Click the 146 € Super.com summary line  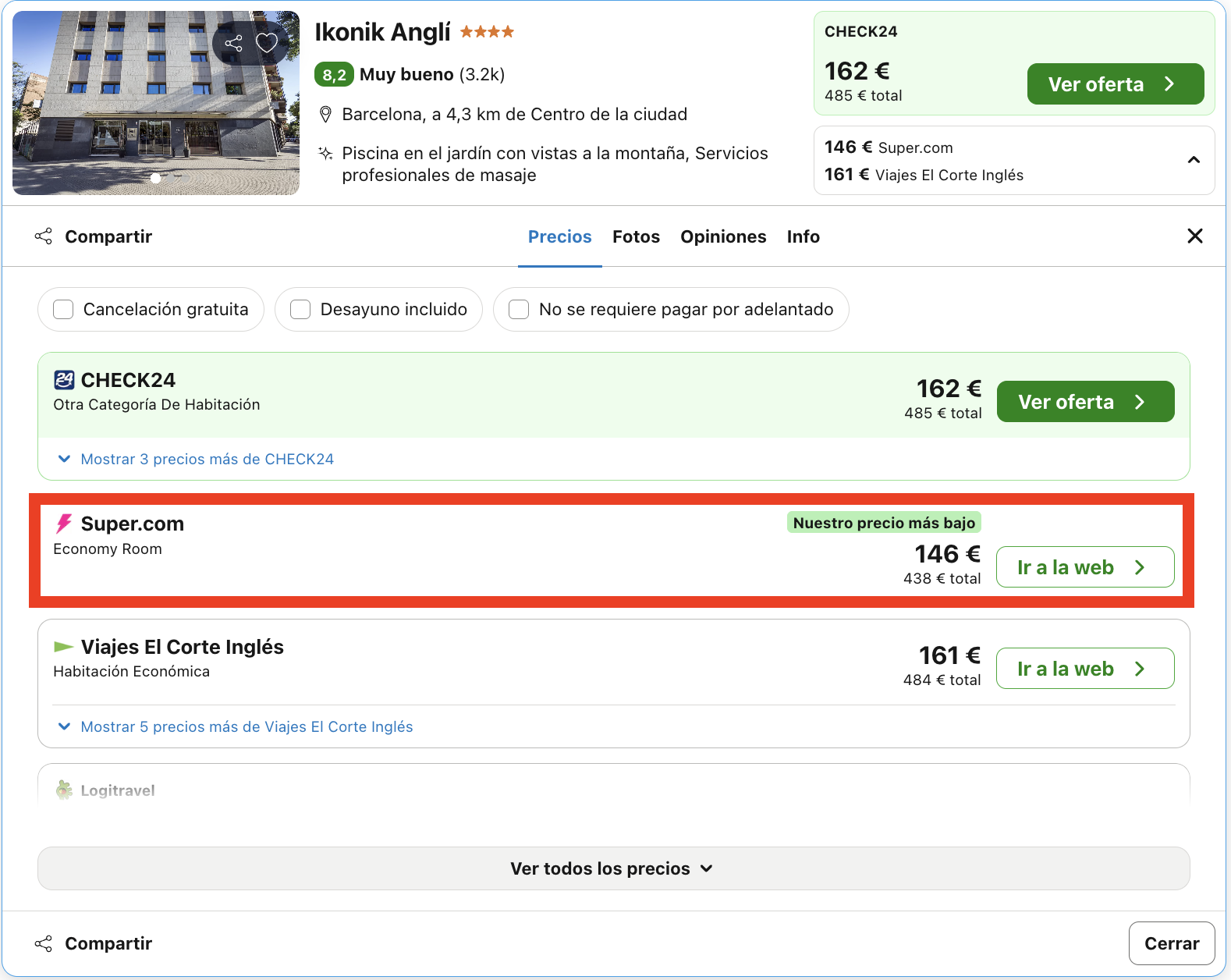889,147
